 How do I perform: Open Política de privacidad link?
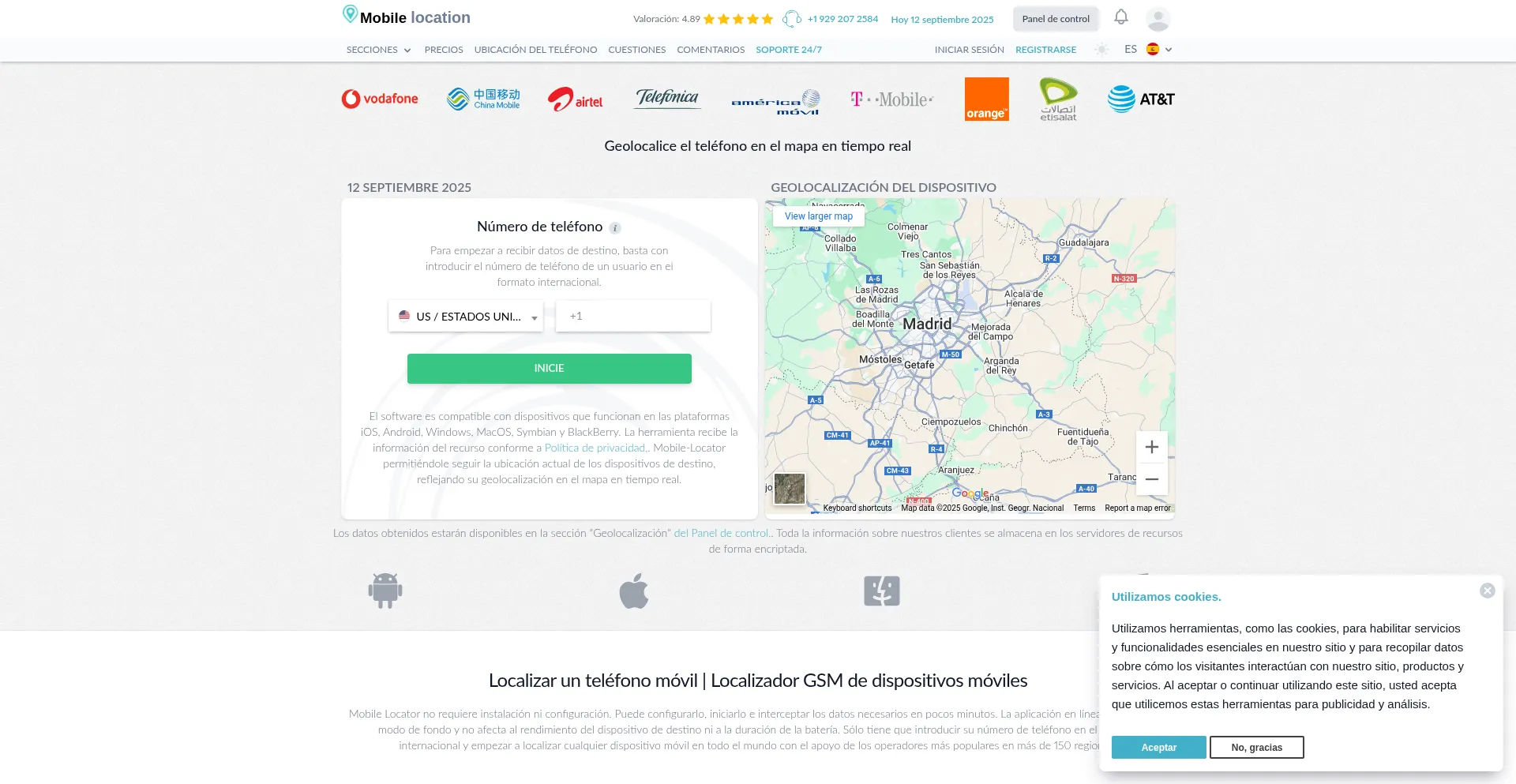click(595, 448)
